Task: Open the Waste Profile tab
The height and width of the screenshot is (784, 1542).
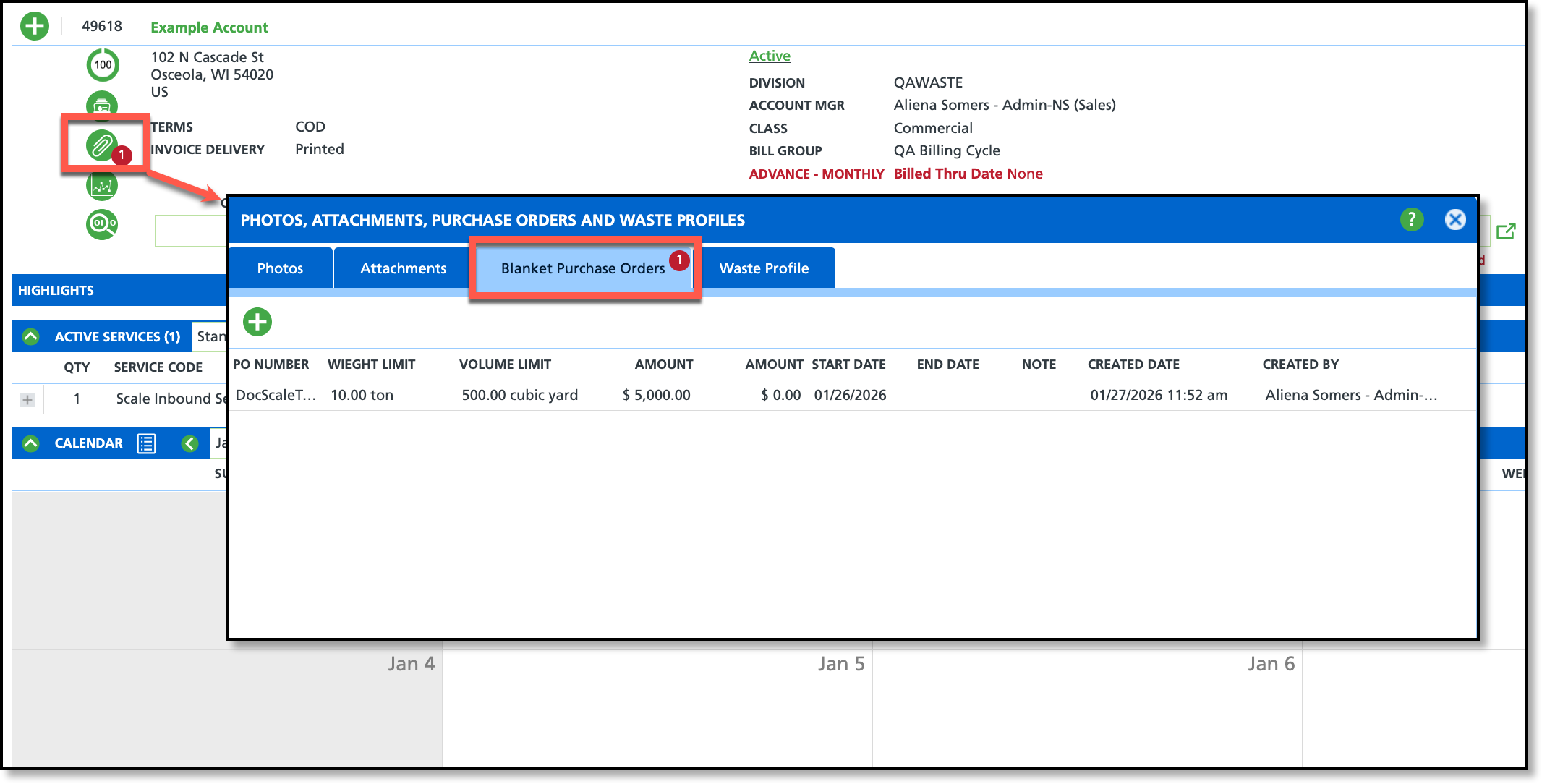Action: [764, 268]
